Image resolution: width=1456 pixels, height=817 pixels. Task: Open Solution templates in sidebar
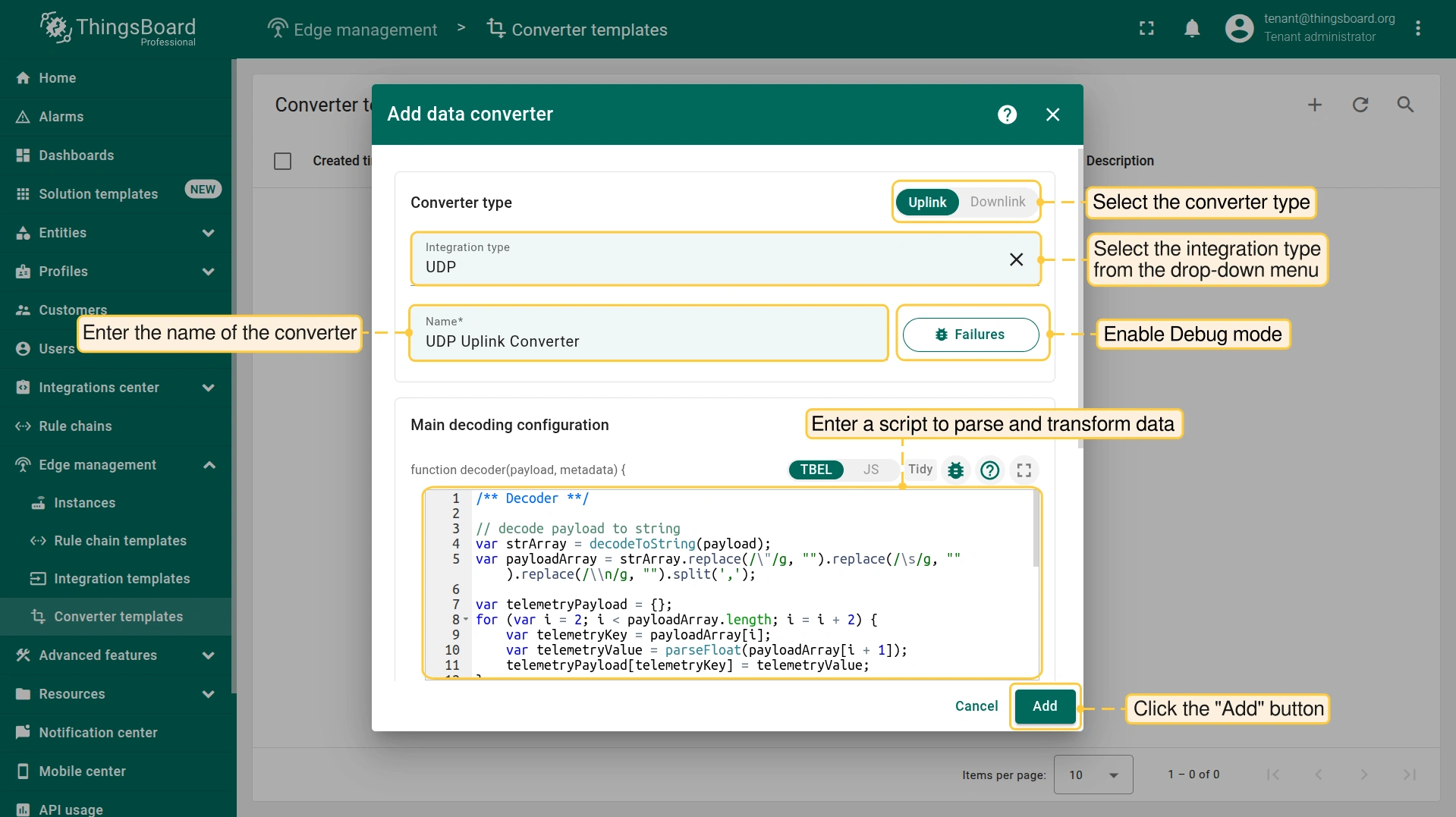point(115,194)
